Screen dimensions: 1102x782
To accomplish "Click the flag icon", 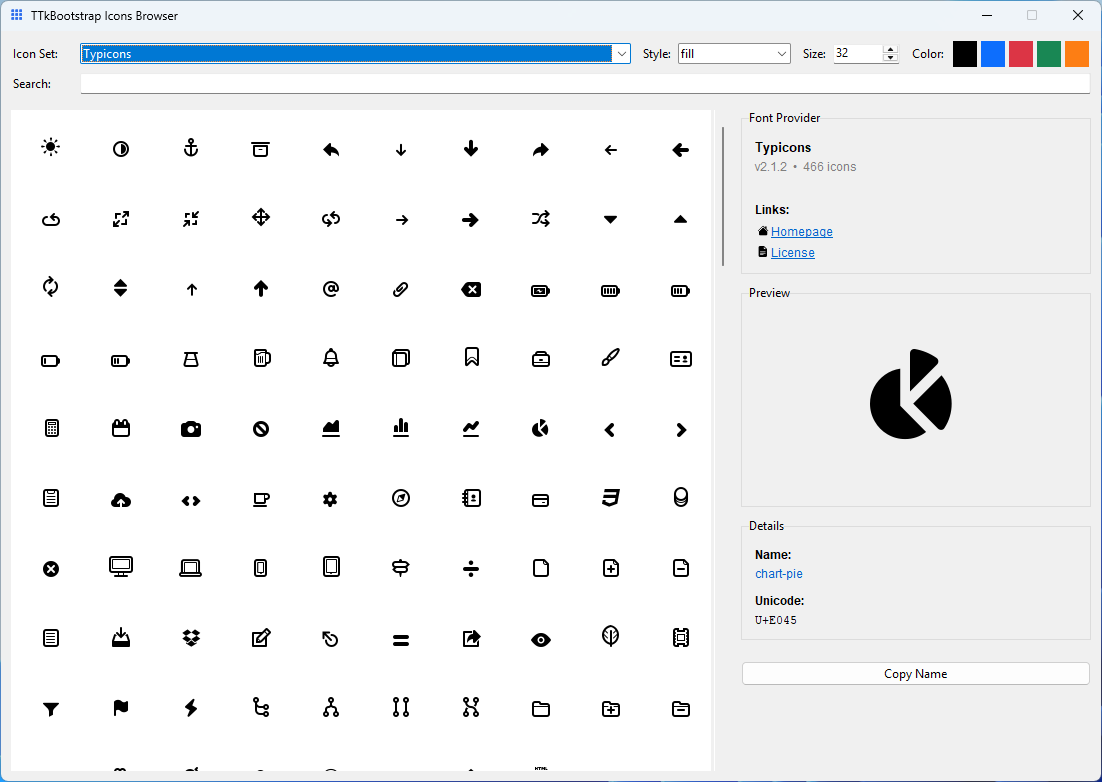I will [x=121, y=708].
